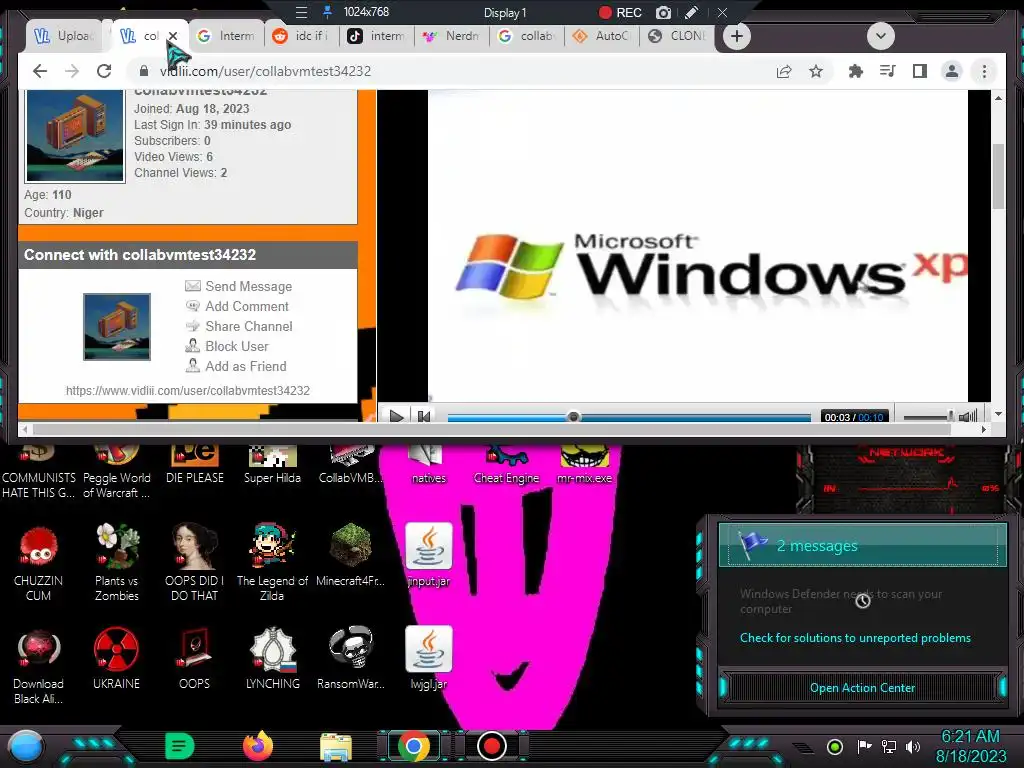This screenshot has width=1024, height=768.
Task: Expand the tab search chevron
Action: coord(880,36)
